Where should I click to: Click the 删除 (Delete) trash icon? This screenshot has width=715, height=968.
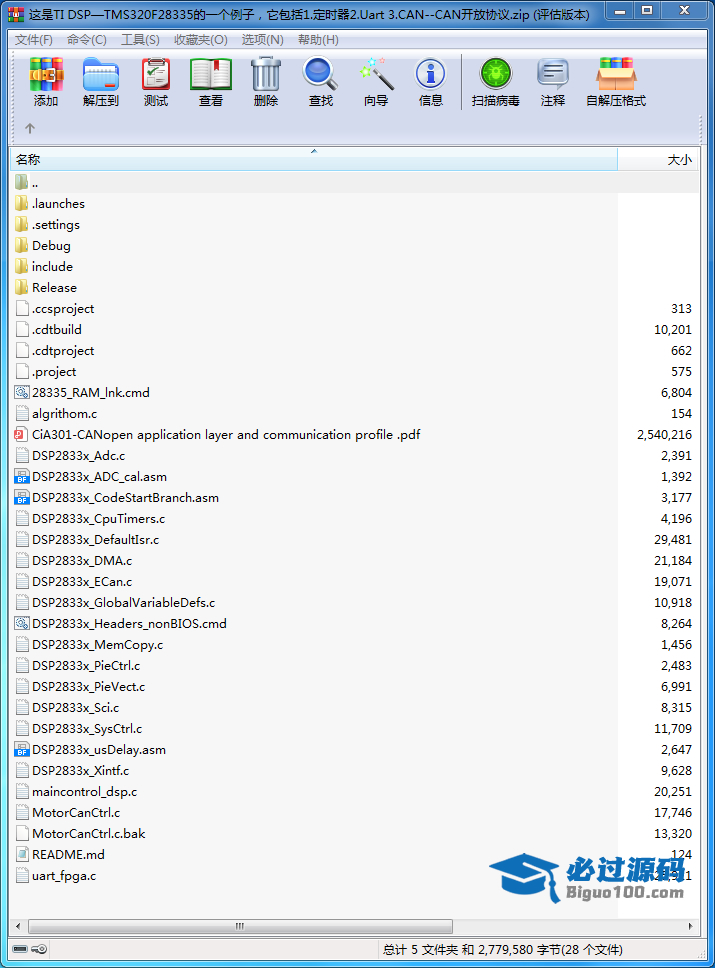[266, 74]
